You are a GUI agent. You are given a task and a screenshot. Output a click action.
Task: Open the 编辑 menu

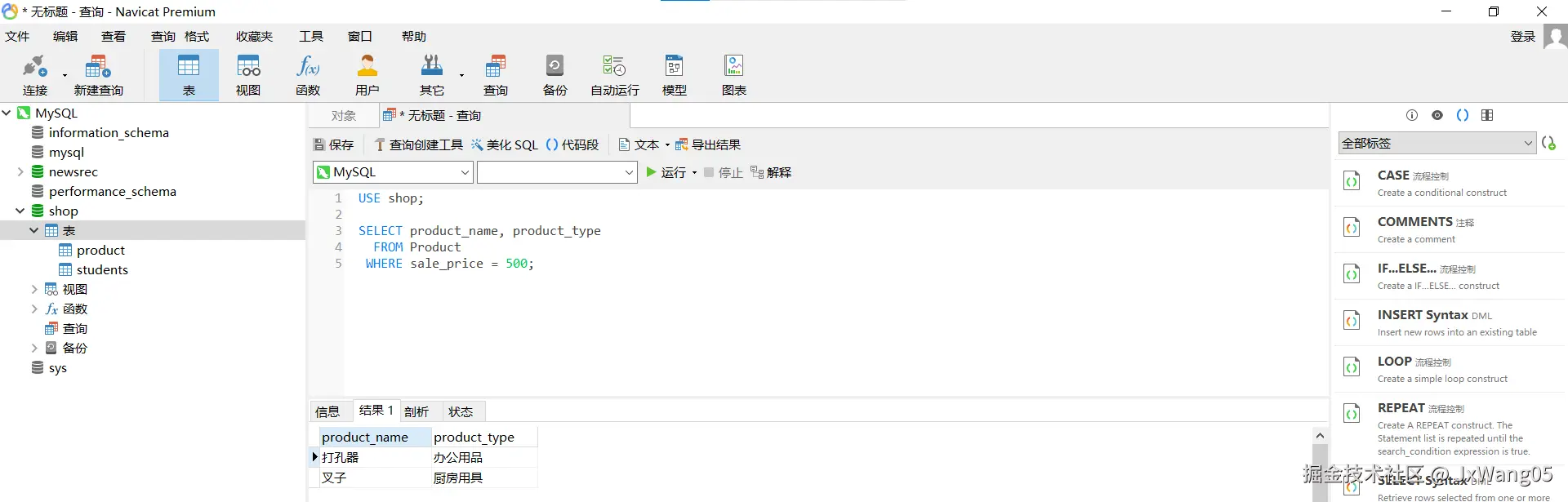tap(65, 37)
